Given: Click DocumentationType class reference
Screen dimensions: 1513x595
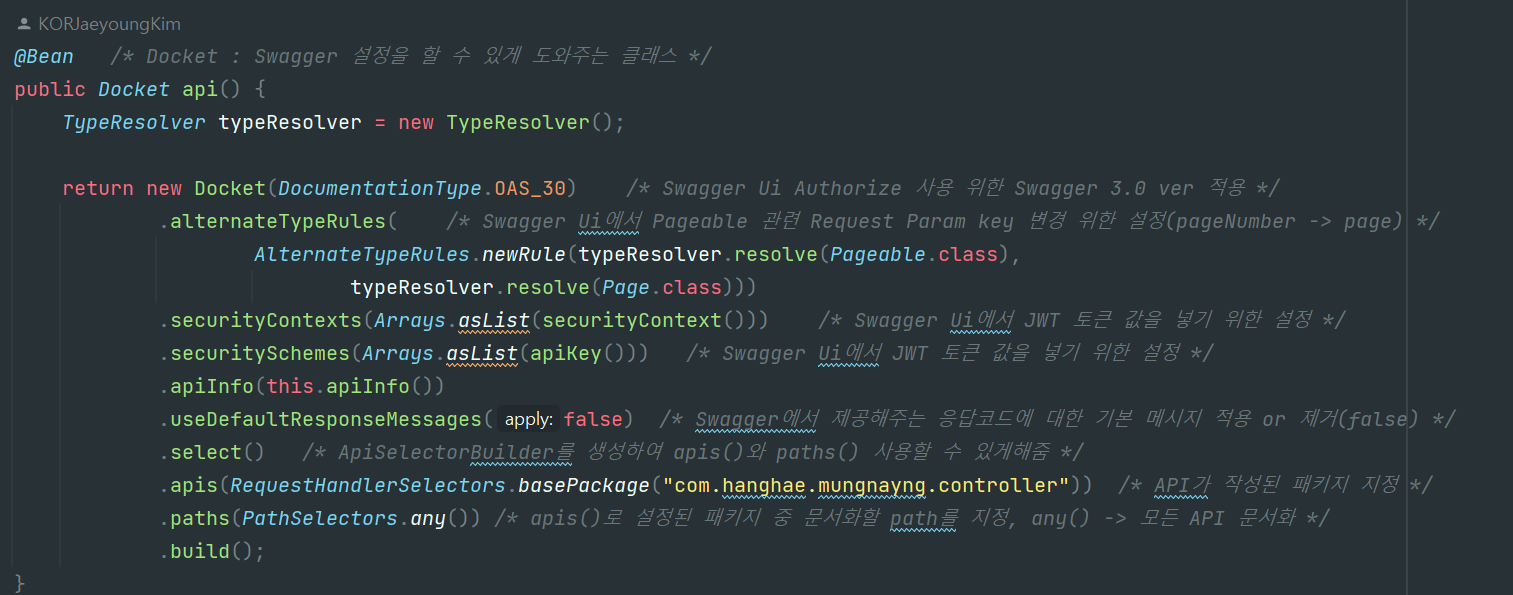Looking at the screenshot, I should coord(381,188).
